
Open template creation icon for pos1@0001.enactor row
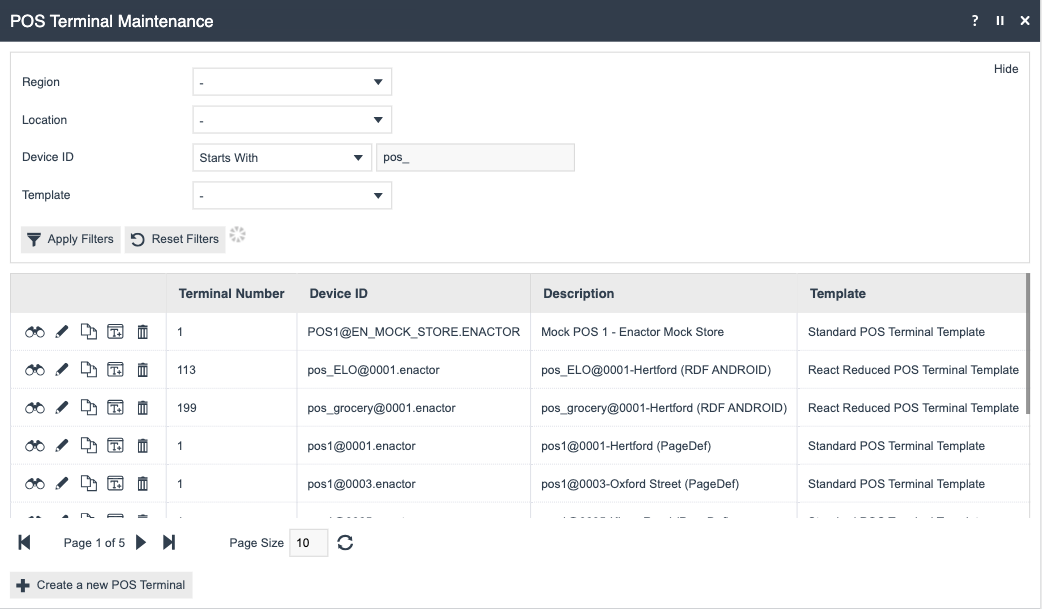point(115,445)
